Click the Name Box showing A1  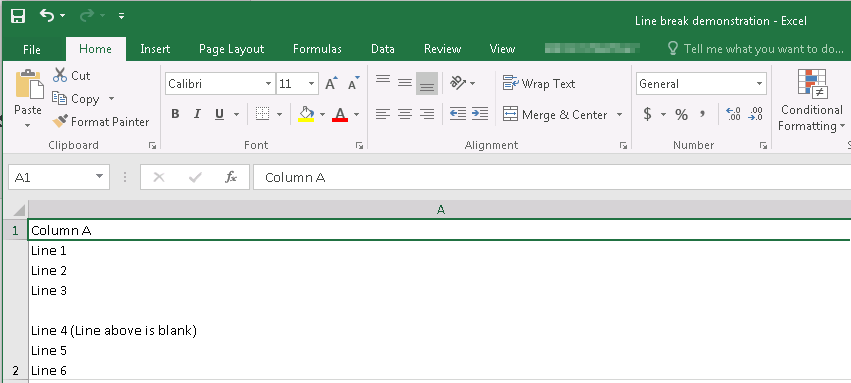(59, 177)
